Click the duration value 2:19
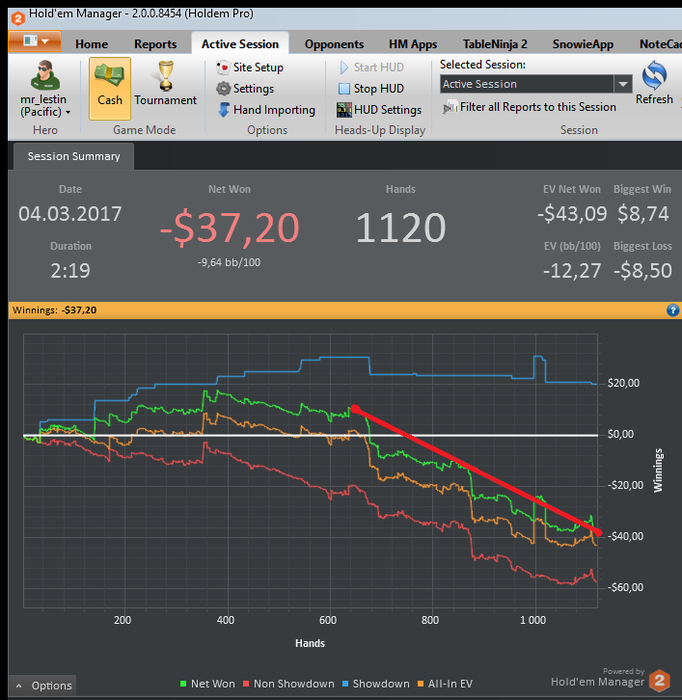This screenshot has width=682, height=700. tap(70, 271)
